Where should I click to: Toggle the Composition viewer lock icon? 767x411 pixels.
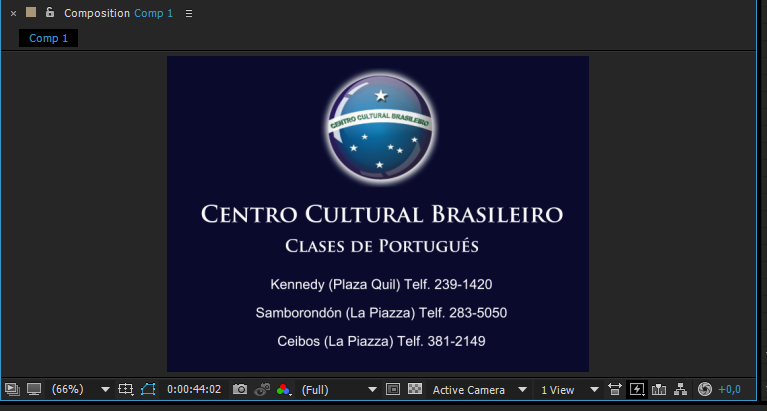click(x=49, y=12)
